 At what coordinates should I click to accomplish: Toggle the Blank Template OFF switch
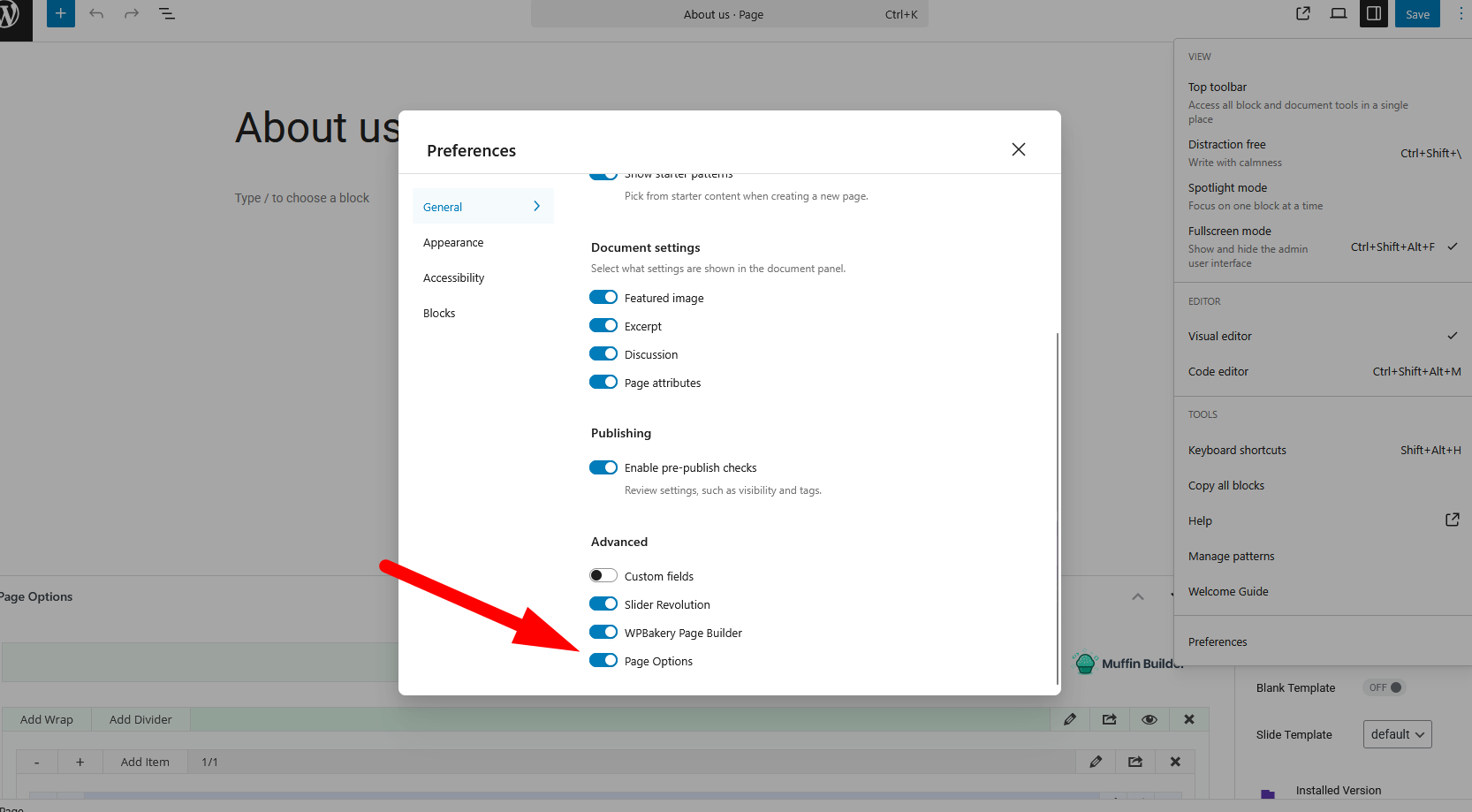1385,687
